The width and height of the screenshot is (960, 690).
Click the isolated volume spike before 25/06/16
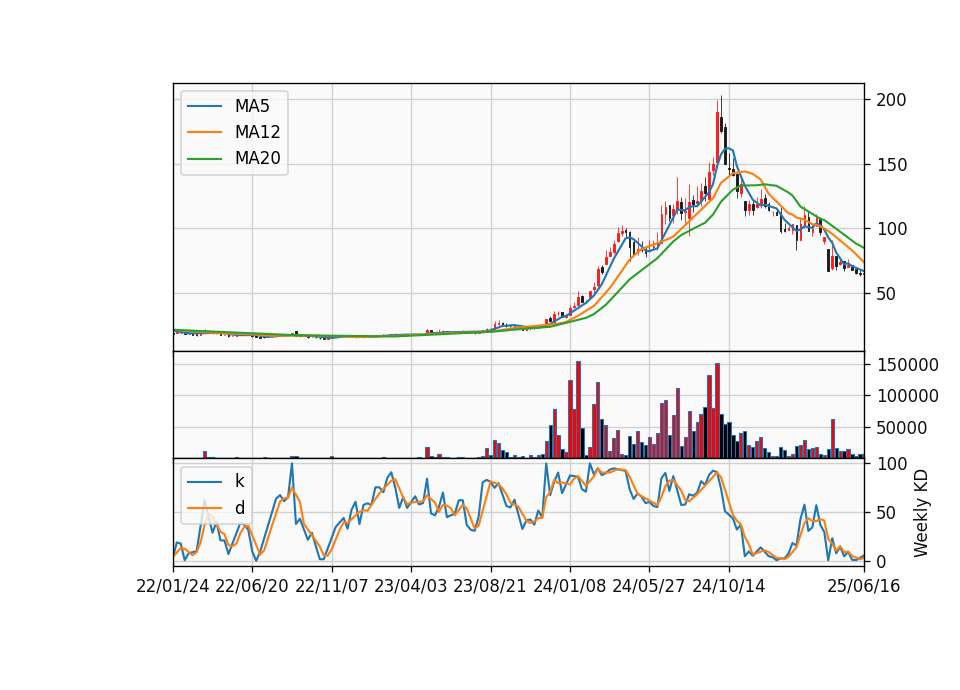click(x=833, y=438)
